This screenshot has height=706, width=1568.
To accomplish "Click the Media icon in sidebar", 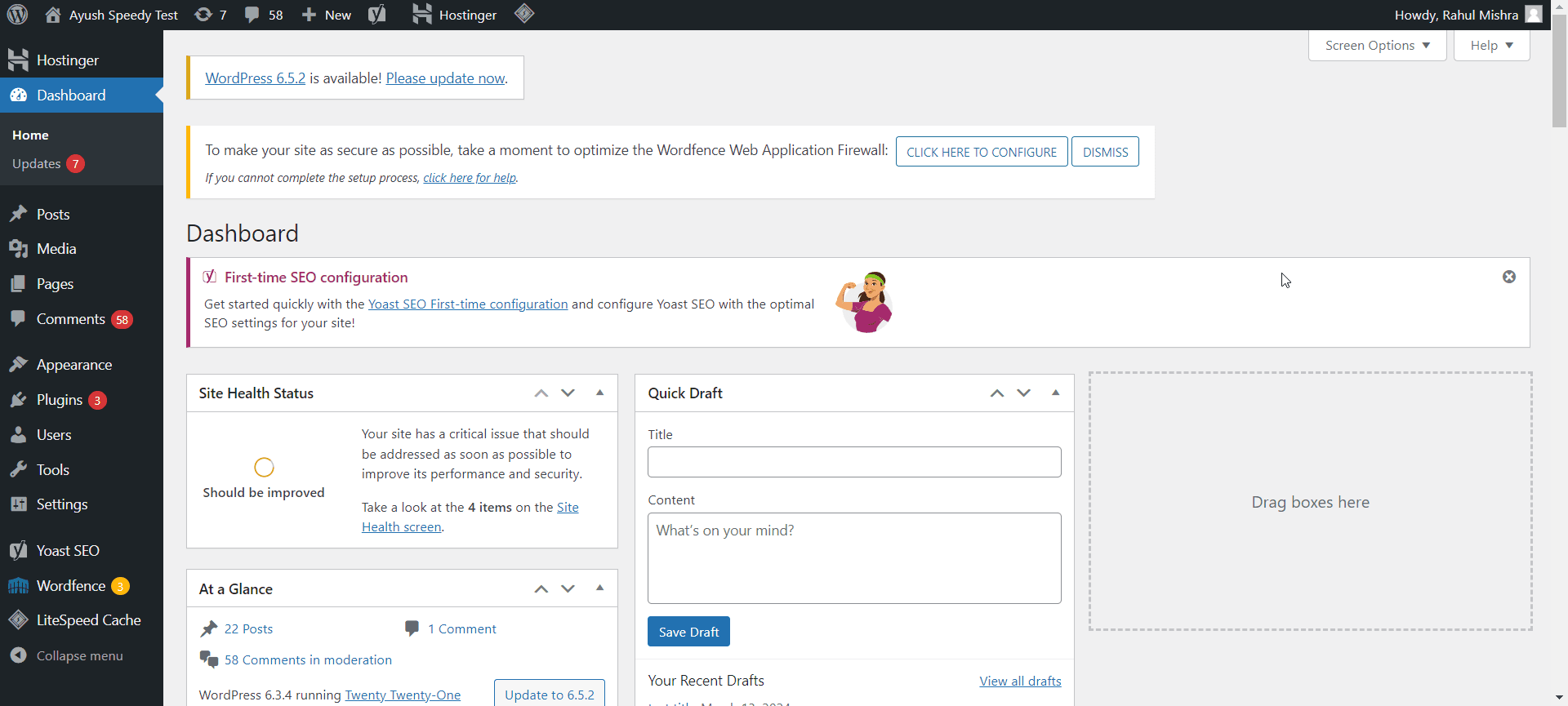I will [18, 249].
